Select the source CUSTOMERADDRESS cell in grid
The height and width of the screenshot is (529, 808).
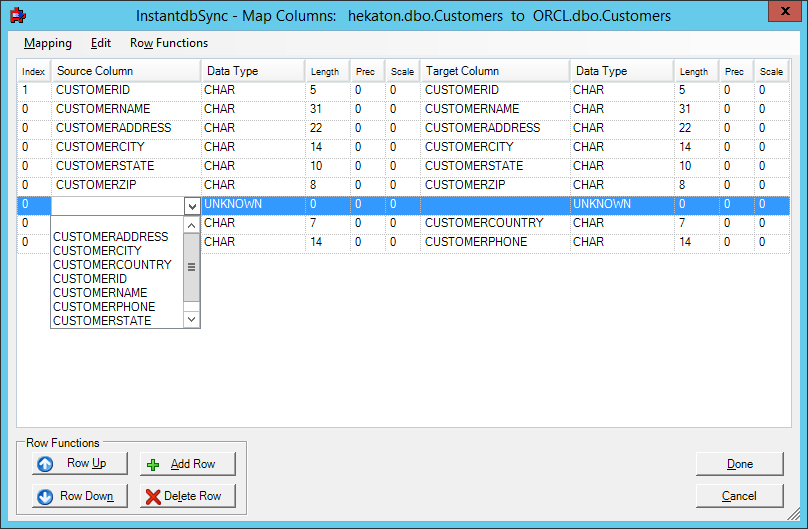tap(126, 128)
